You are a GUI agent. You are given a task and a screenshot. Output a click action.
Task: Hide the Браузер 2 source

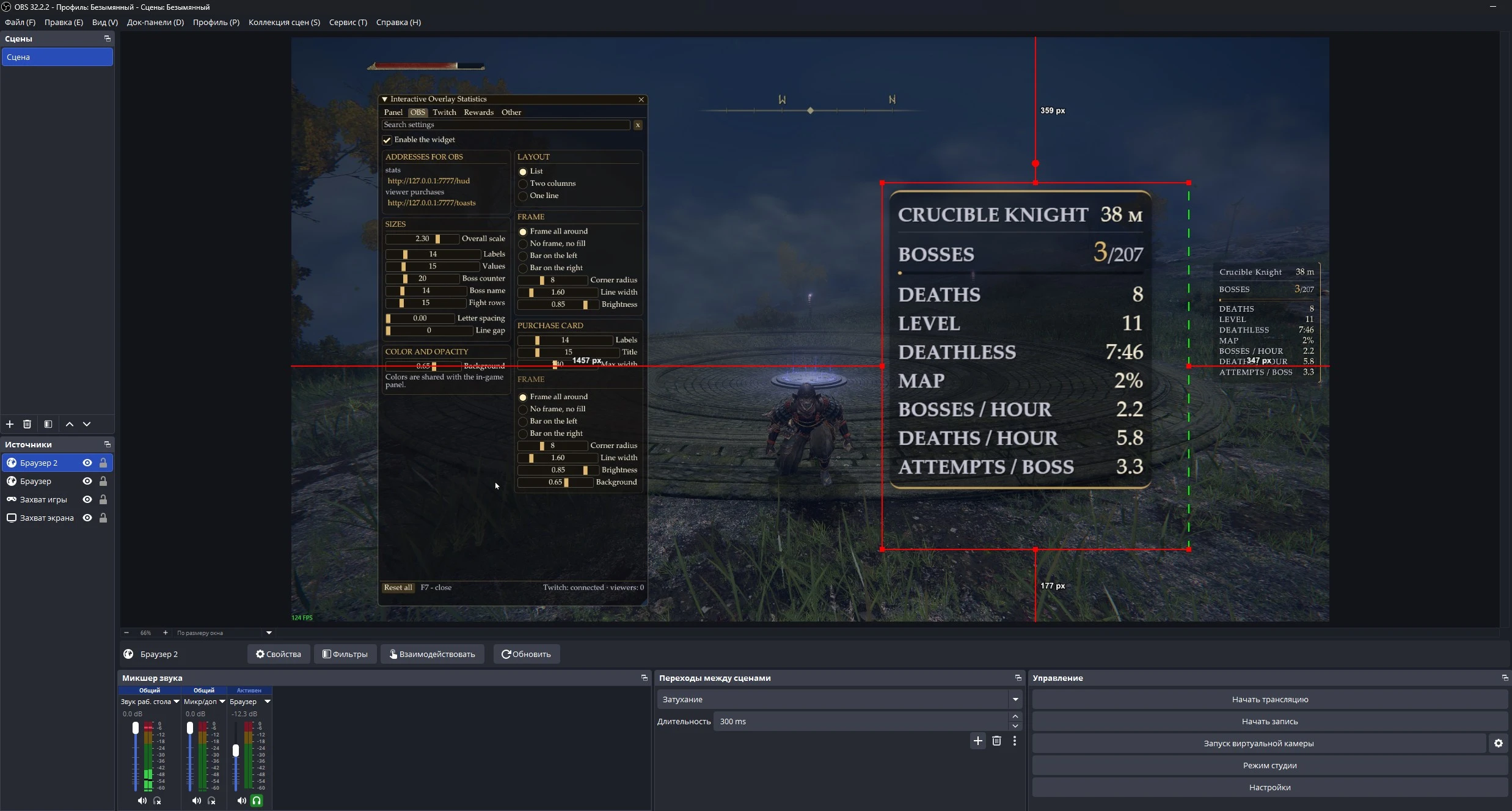point(87,463)
